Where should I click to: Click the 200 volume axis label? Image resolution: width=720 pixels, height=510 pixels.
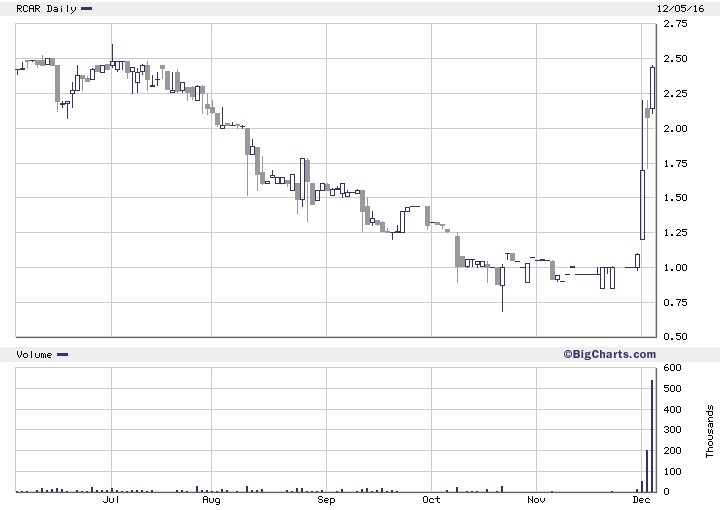(x=673, y=450)
